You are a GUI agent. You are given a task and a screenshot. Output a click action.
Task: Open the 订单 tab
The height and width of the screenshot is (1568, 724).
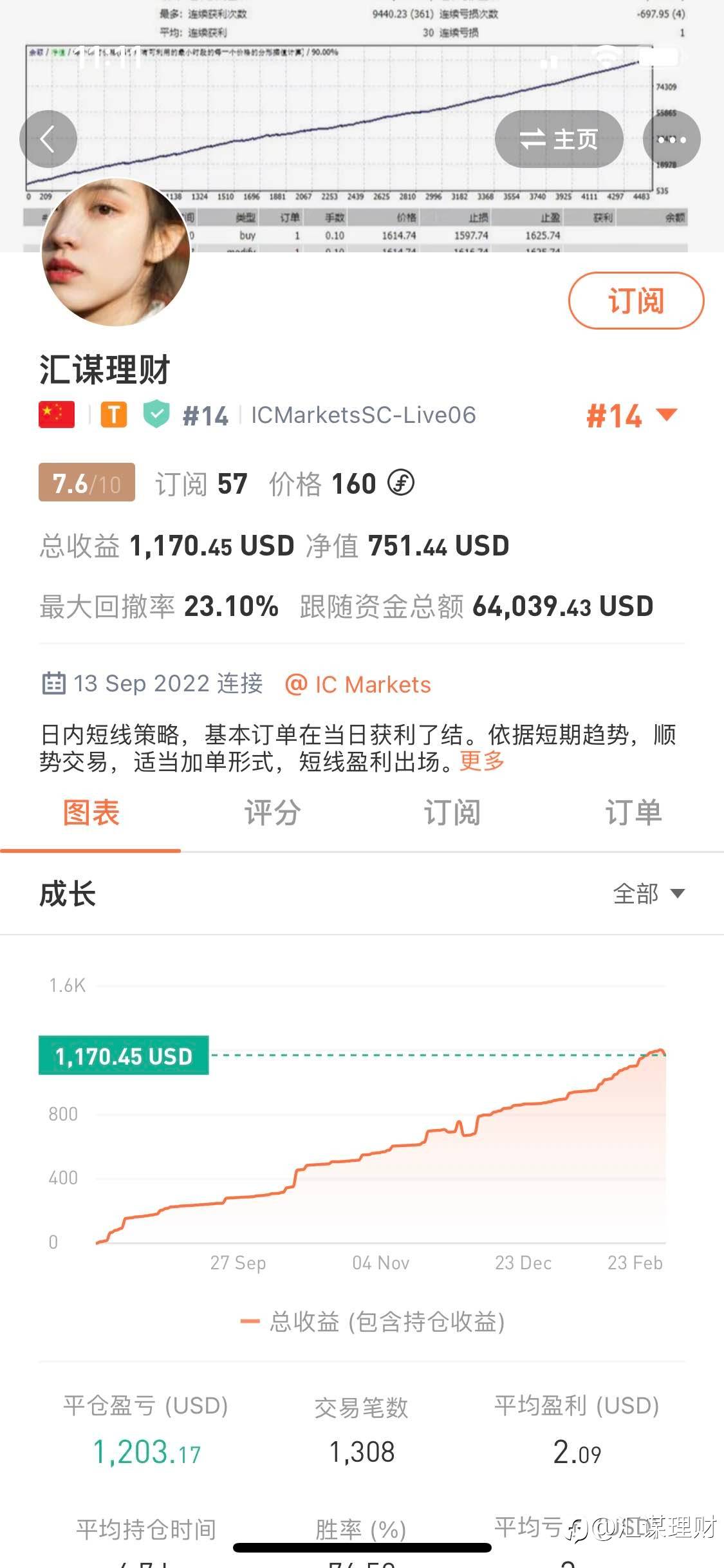pos(633,812)
